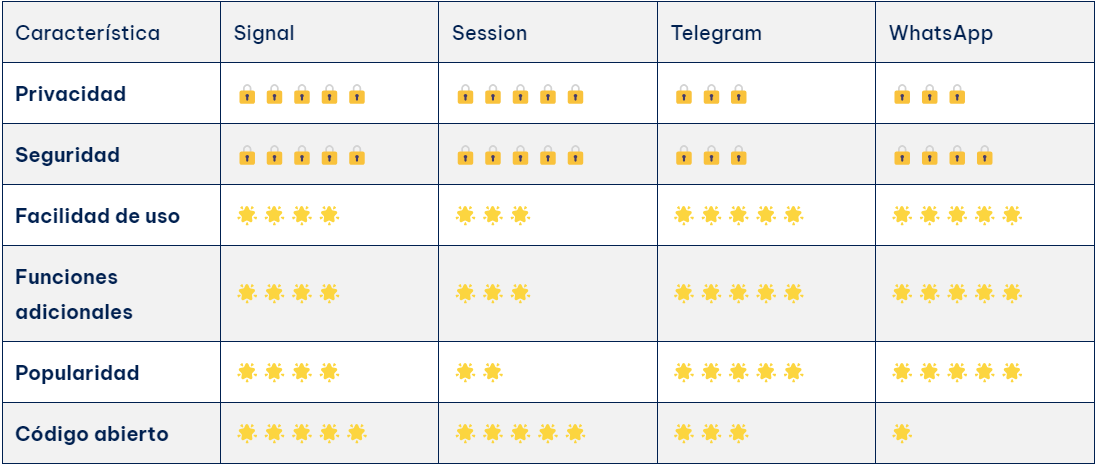Click second star in Session Popularidad row

(x=493, y=372)
